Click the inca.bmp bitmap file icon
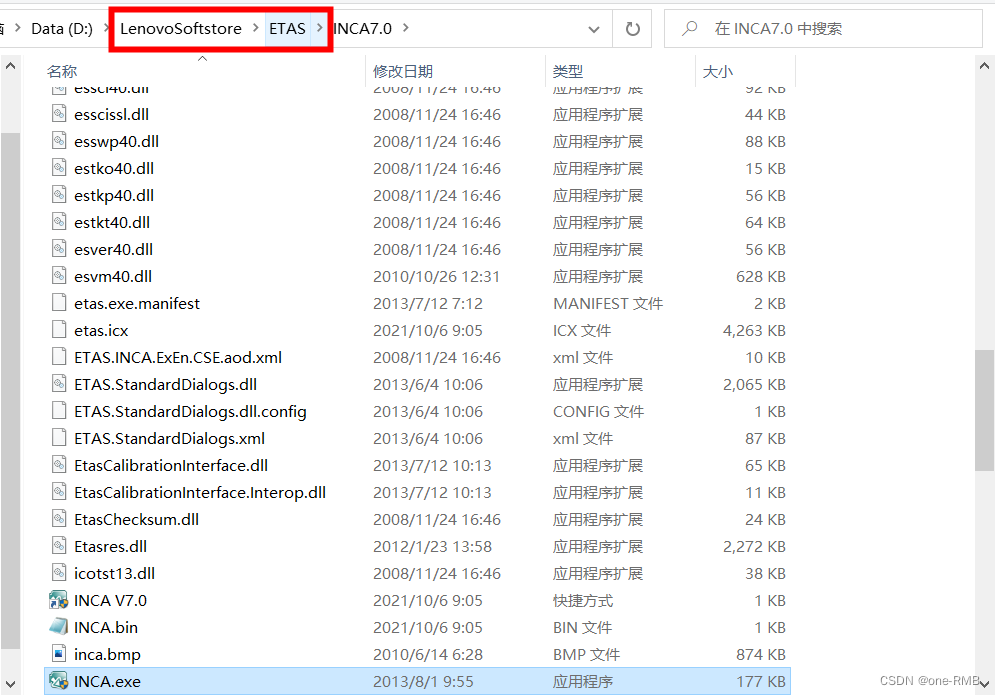The height and width of the screenshot is (695, 995). (59, 654)
